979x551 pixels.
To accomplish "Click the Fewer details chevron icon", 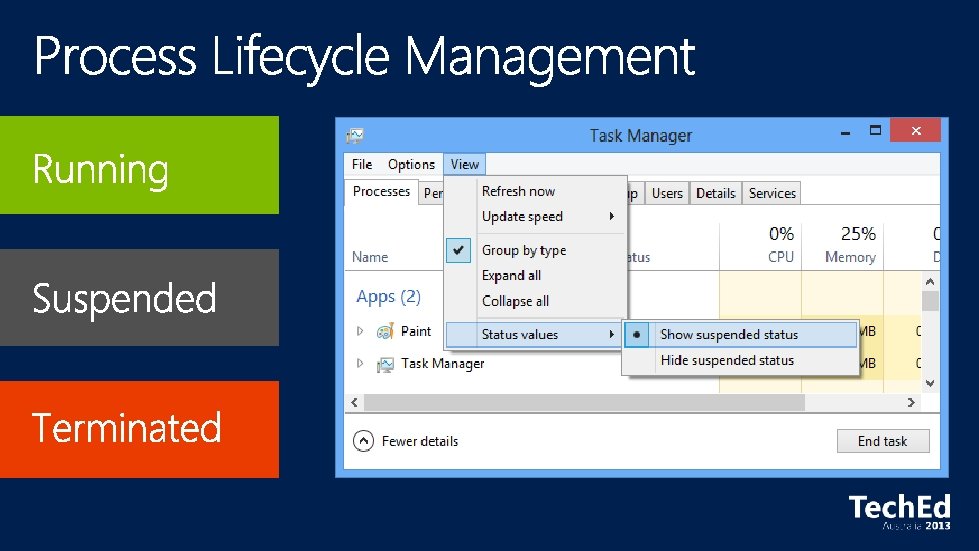I will point(363,441).
